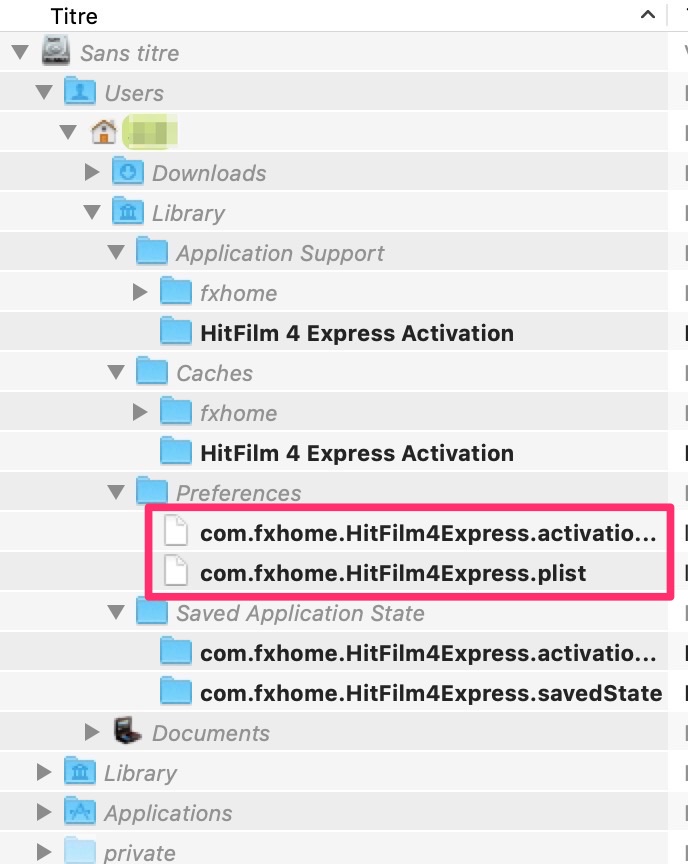Select the Saved Application State label
Image resolution: width=688 pixels, height=864 pixels.
300,613
